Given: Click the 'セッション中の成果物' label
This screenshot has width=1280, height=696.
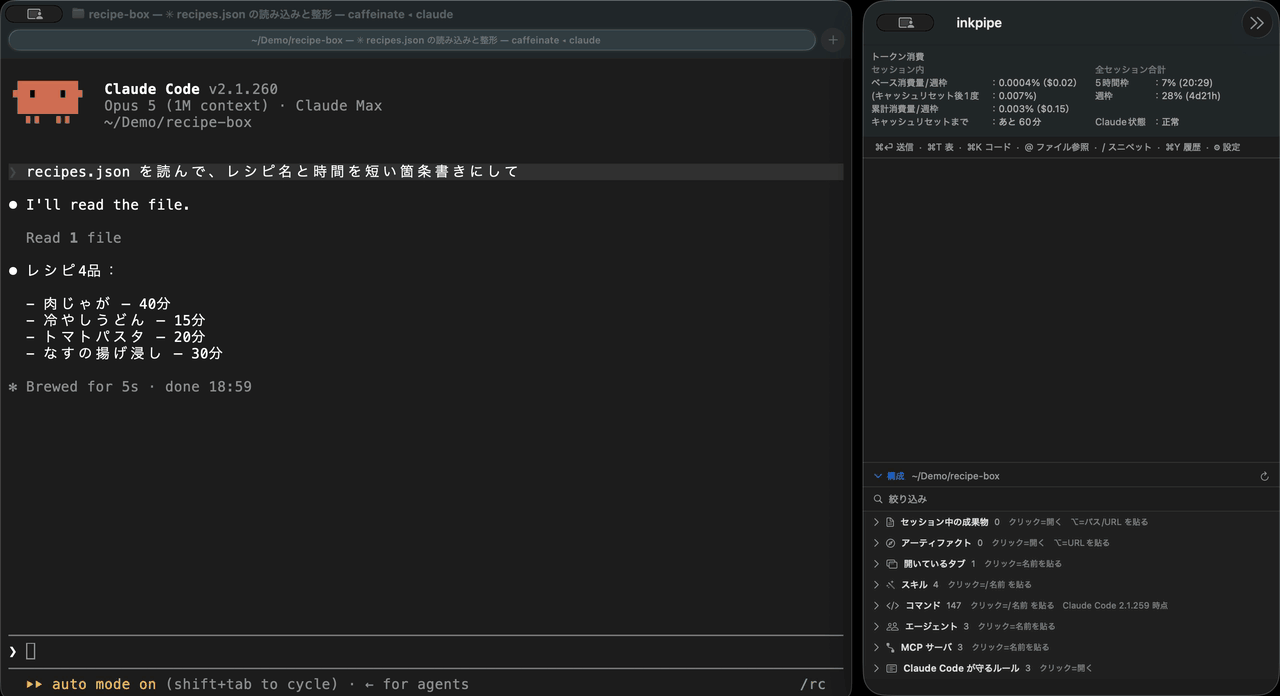Looking at the screenshot, I should coord(944,522).
